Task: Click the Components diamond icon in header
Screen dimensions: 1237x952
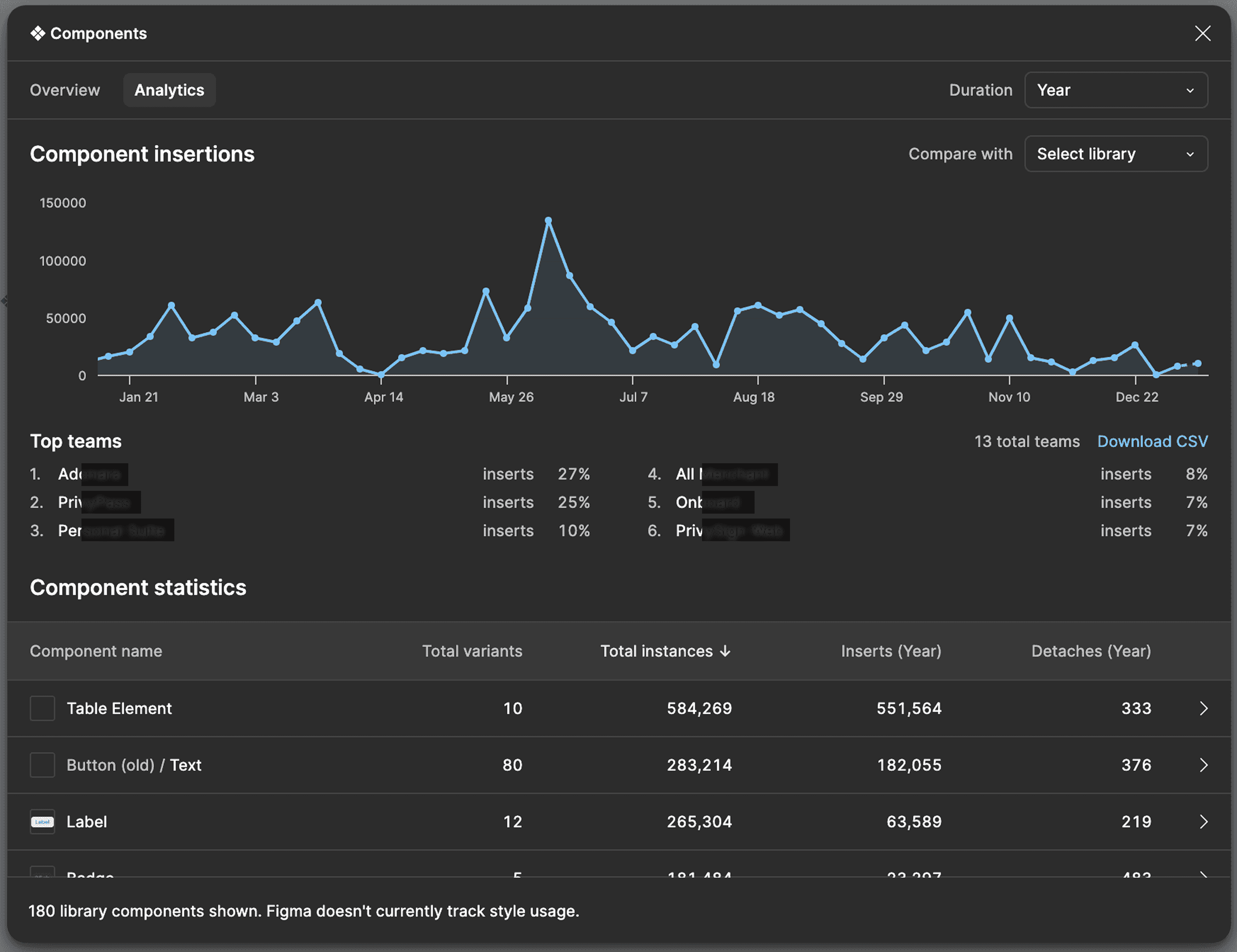Action: point(38,33)
